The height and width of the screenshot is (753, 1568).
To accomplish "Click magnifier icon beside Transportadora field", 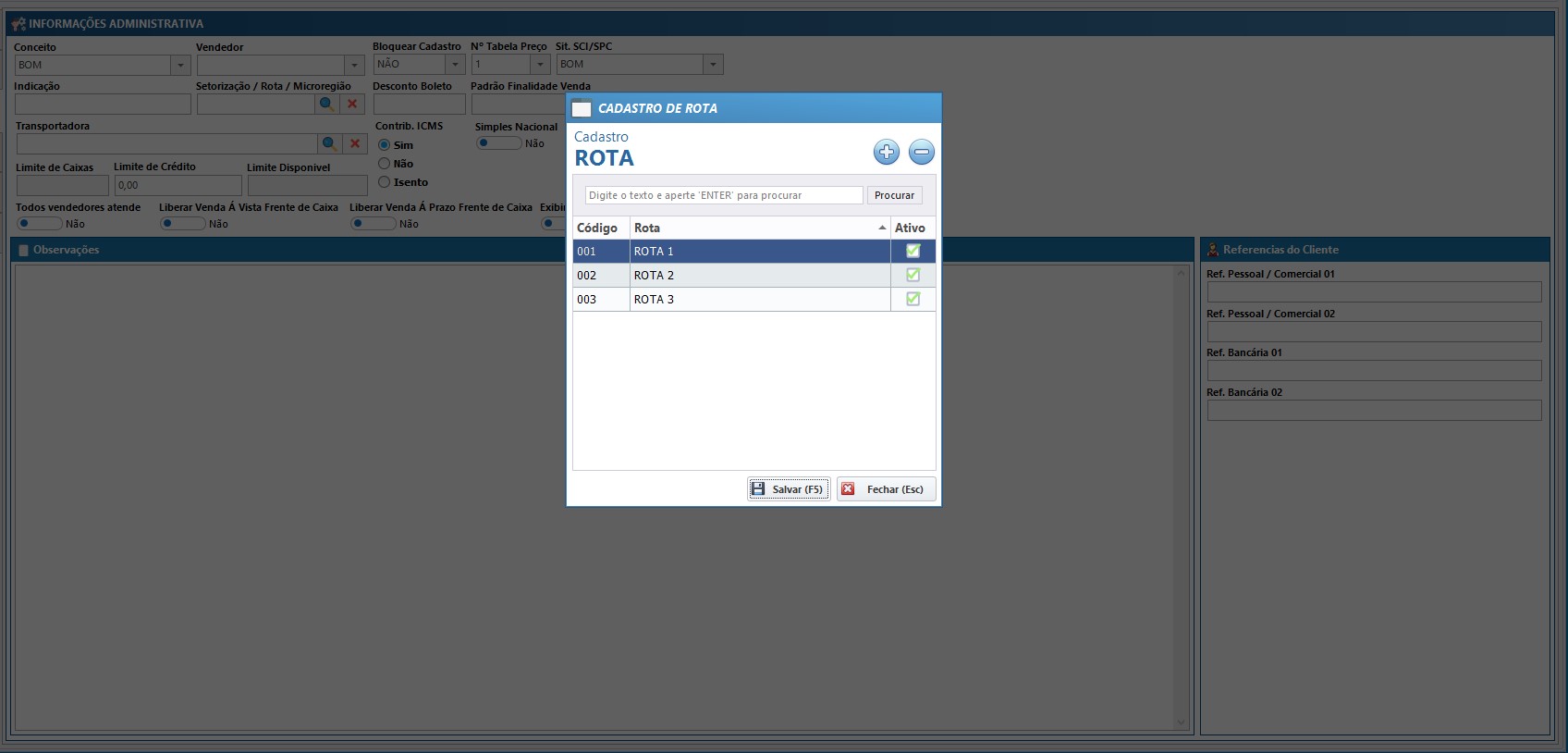I will tap(330, 144).
